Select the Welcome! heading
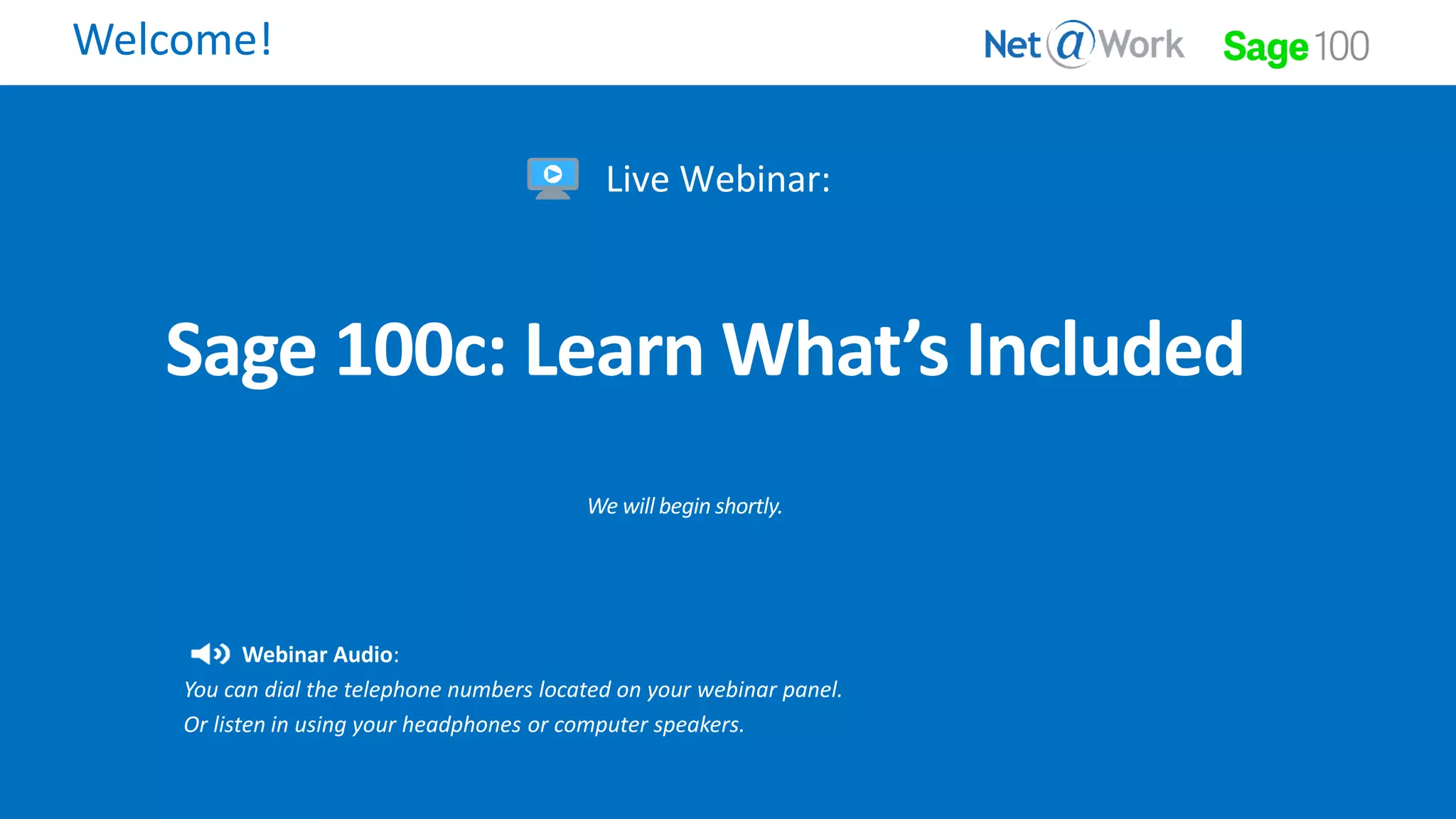1456x819 pixels. (173, 40)
